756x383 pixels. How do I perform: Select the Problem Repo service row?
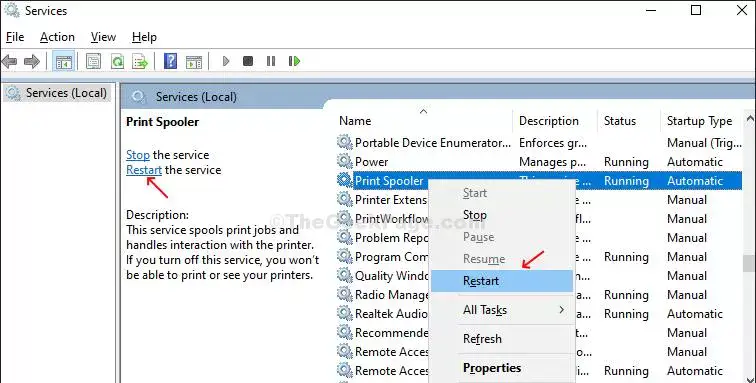(x=539, y=238)
